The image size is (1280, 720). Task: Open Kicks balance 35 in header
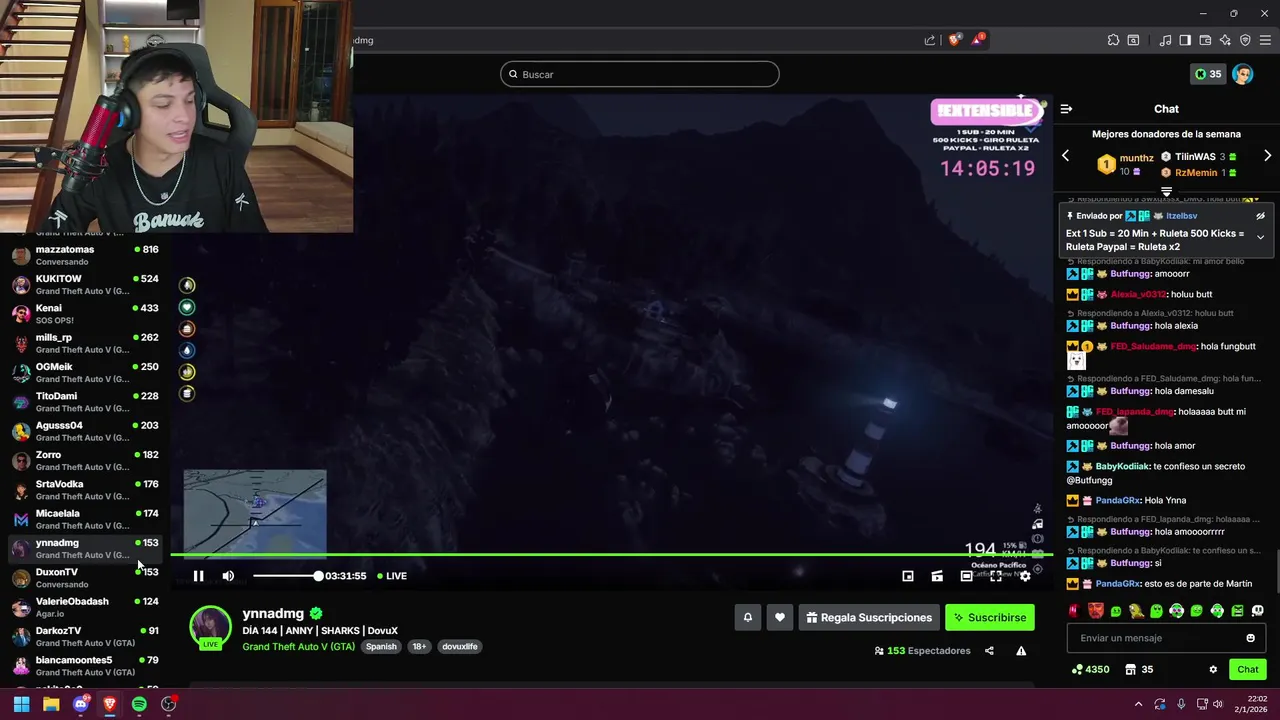(x=1208, y=74)
